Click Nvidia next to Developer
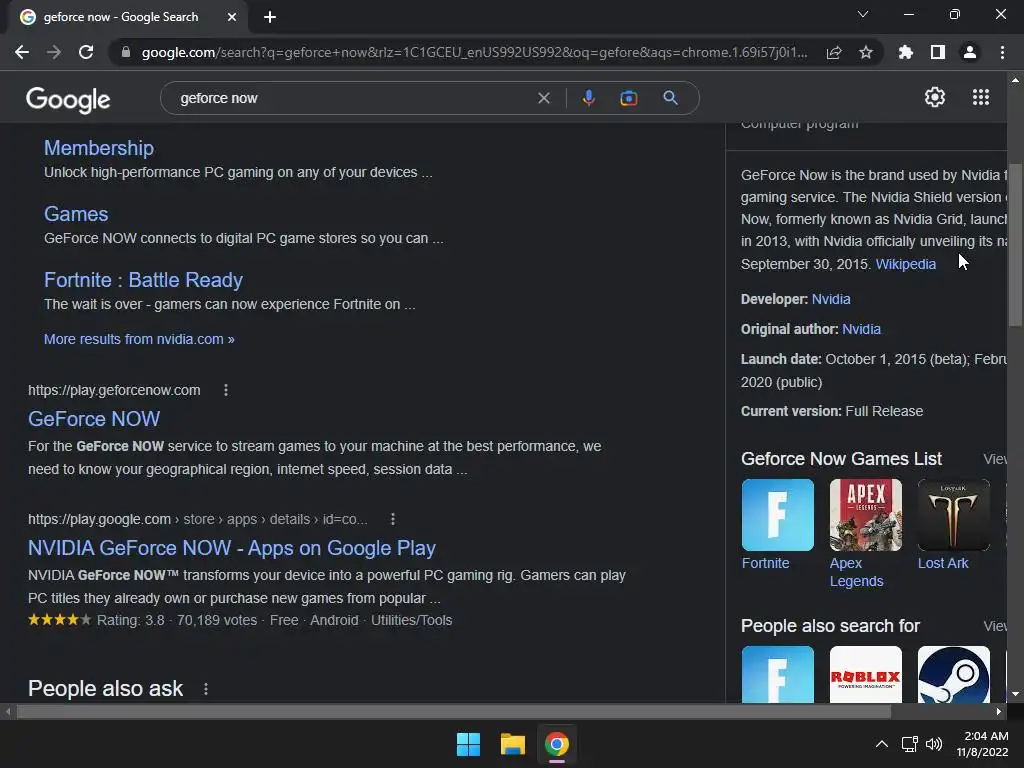 [x=831, y=299]
